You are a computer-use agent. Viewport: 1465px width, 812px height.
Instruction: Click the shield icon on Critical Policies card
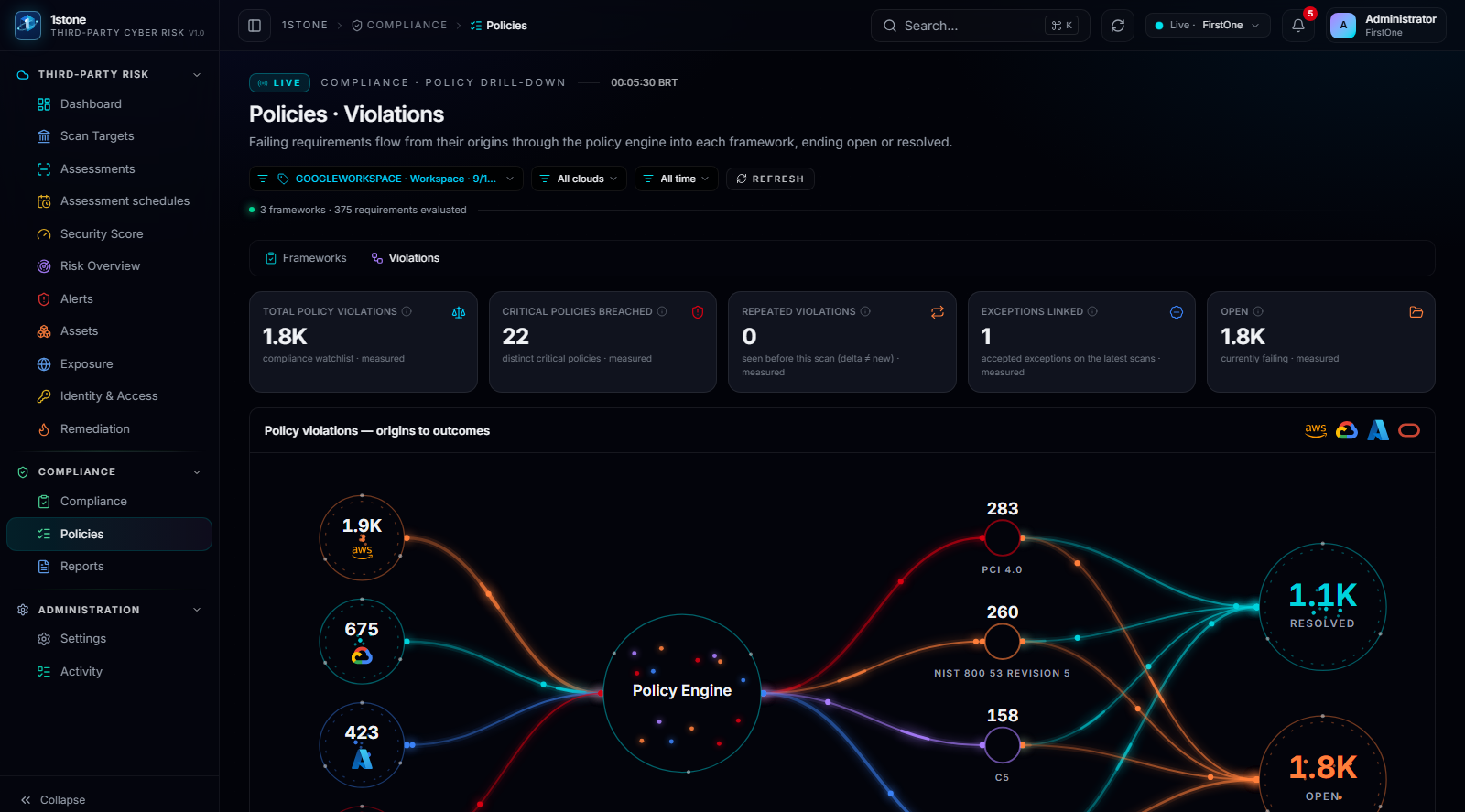point(698,312)
